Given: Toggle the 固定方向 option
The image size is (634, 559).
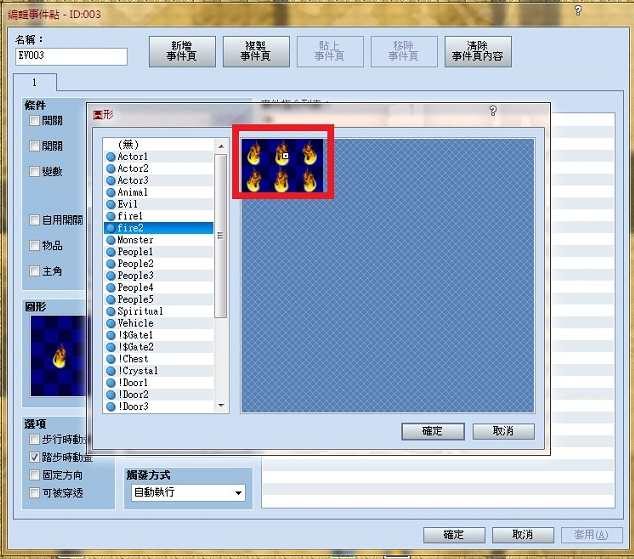Looking at the screenshot, I should [x=34, y=475].
